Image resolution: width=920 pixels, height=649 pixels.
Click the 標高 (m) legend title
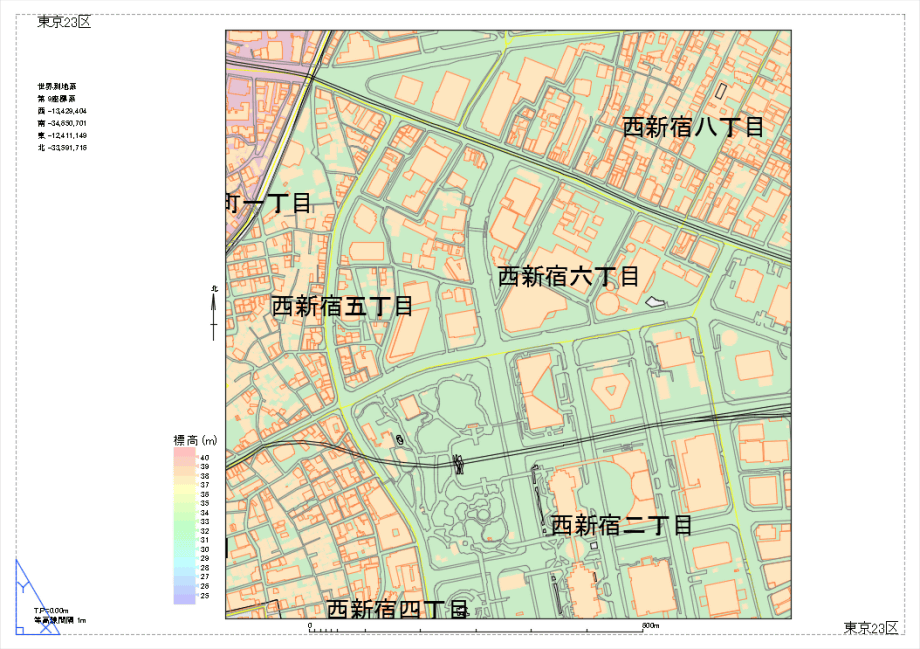click(x=196, y=440)
